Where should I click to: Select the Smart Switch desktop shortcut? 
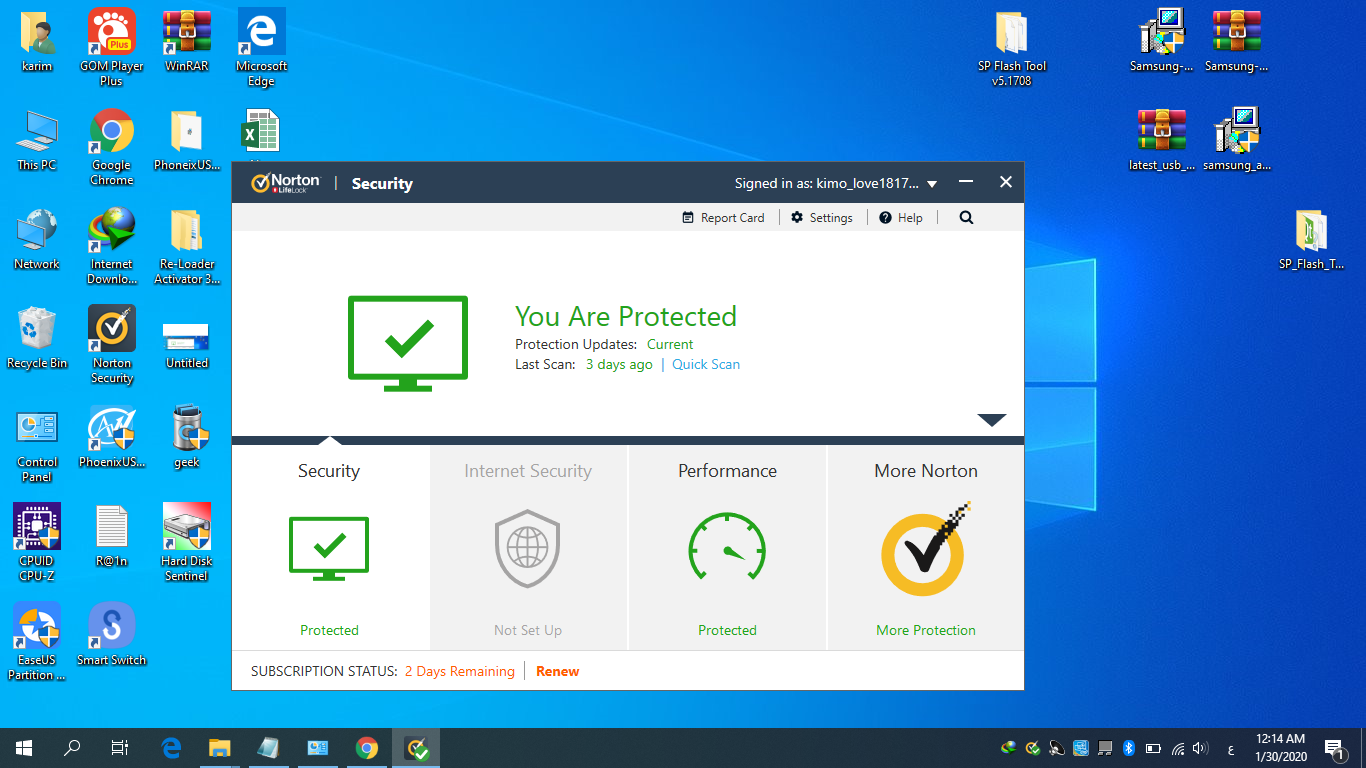[x=112, y=635]
